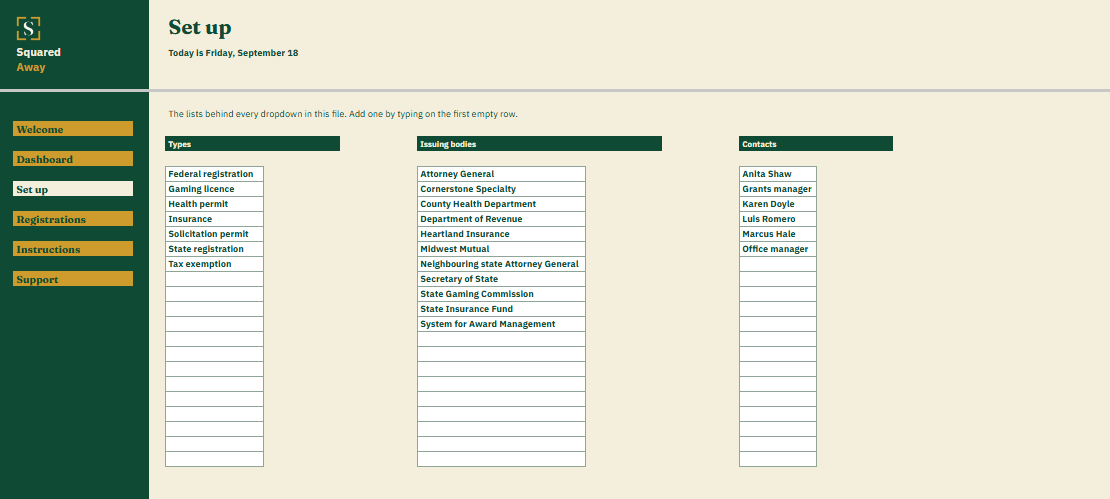Select County Health Department cell
Image resolution: width=1110 pixels, height=499 pixels.
tap(501, 204)
